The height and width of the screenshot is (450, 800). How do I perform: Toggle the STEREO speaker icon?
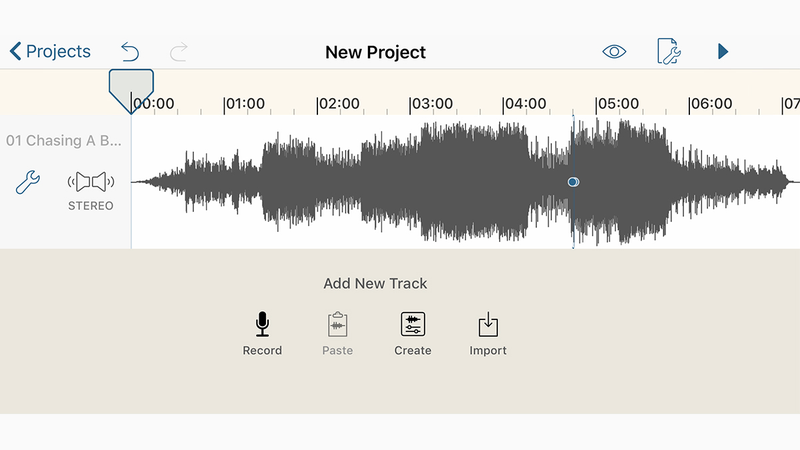(x=91, y=182)
